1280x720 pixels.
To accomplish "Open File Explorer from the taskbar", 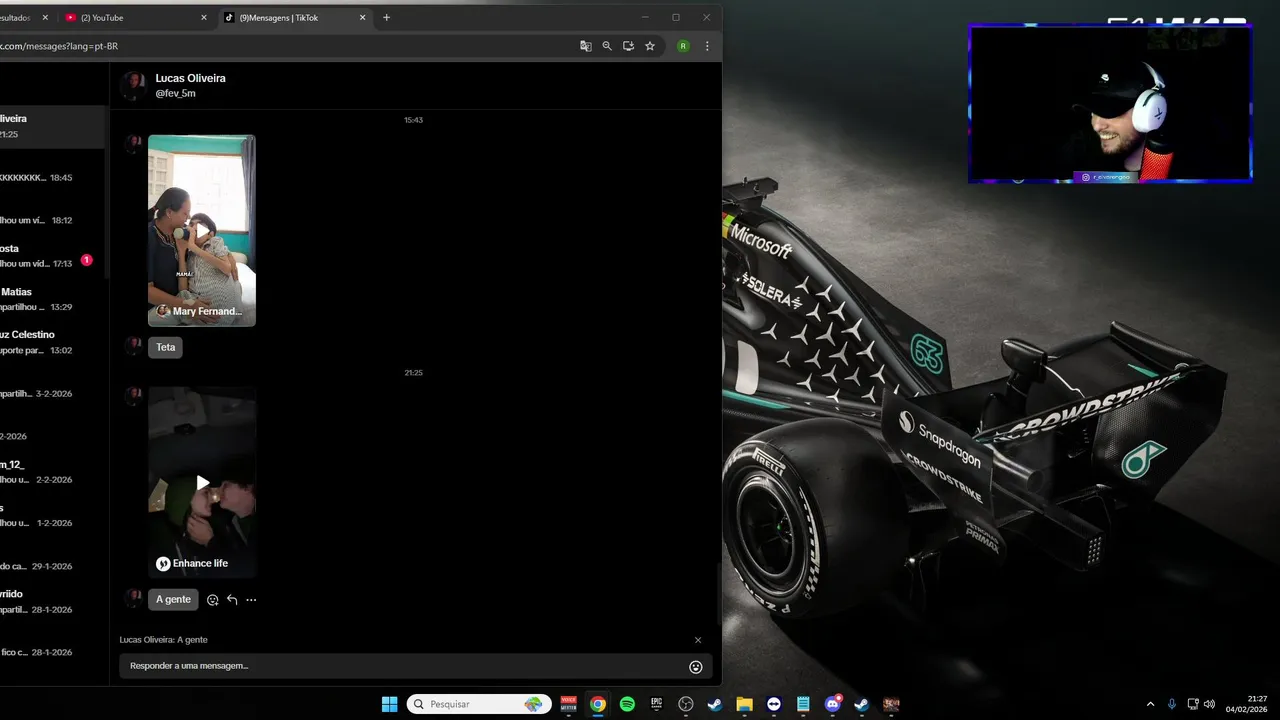I will (744, 704).
